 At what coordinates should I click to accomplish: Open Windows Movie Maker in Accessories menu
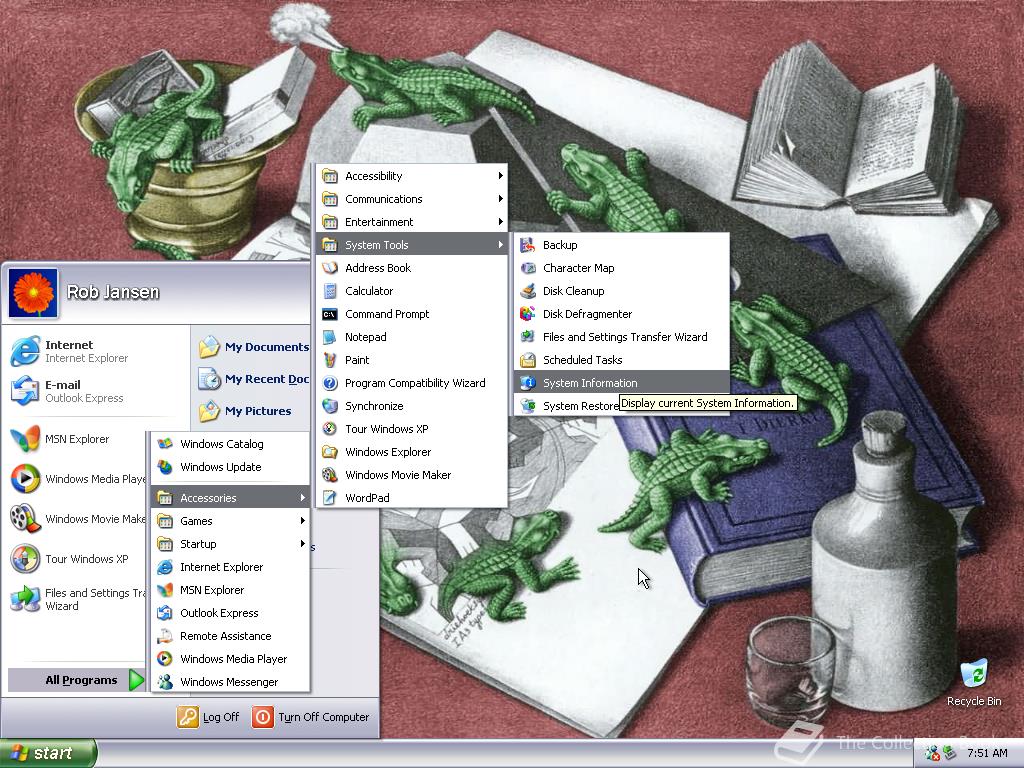tap(411, 475)
